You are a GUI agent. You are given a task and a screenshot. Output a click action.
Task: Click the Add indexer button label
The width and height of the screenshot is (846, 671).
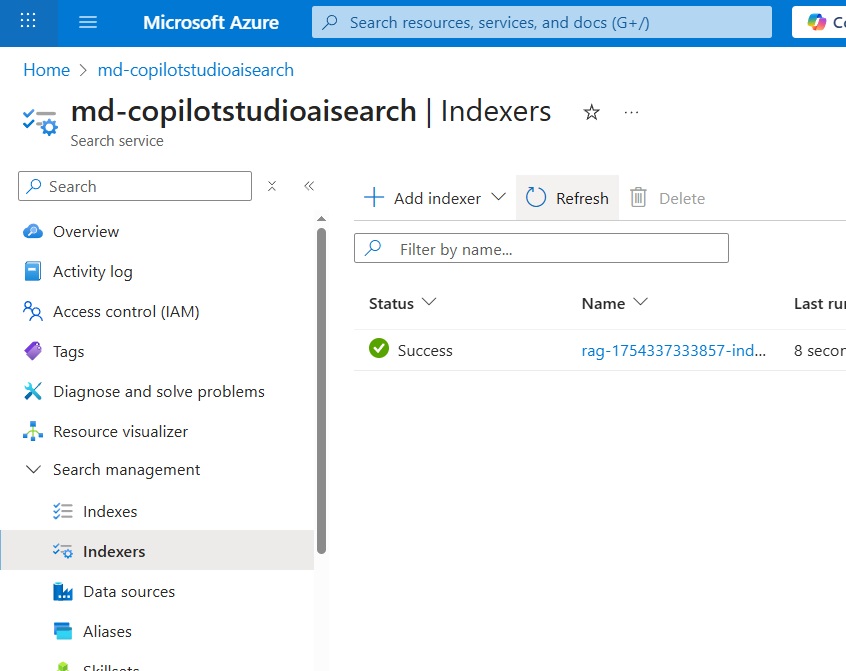point(437,198)
